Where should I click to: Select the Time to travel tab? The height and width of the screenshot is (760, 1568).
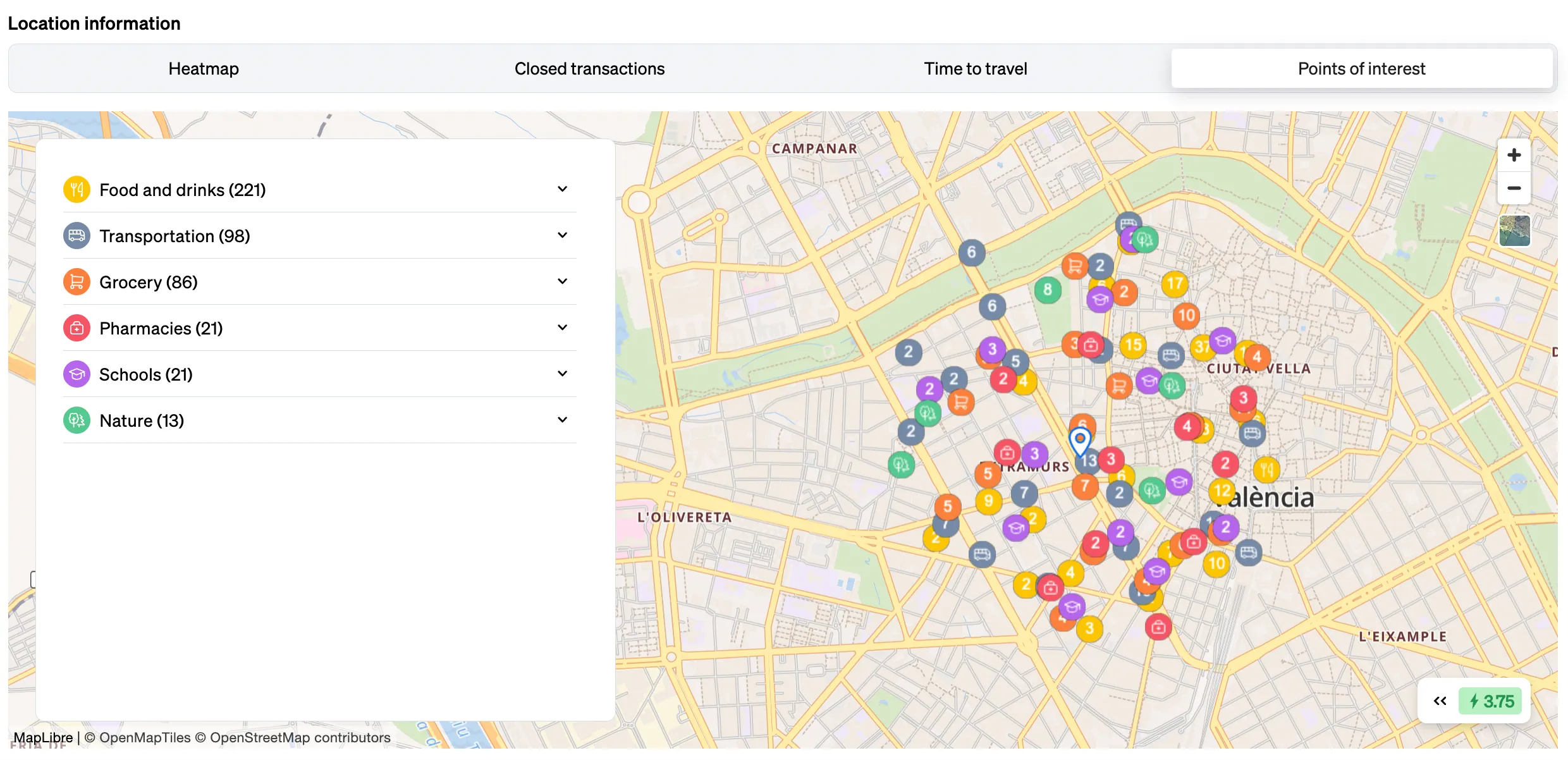pyautogui.click(x=976, y=68)
